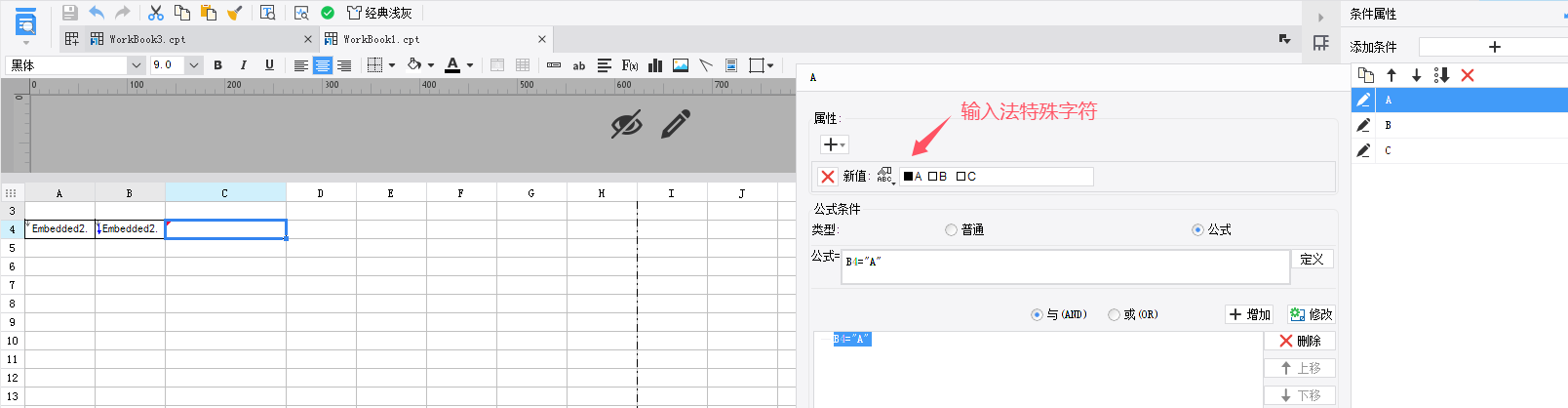This screenshot has width=1568, height=408.
Task: Click the 增加 button
Action: [1250, 314]
